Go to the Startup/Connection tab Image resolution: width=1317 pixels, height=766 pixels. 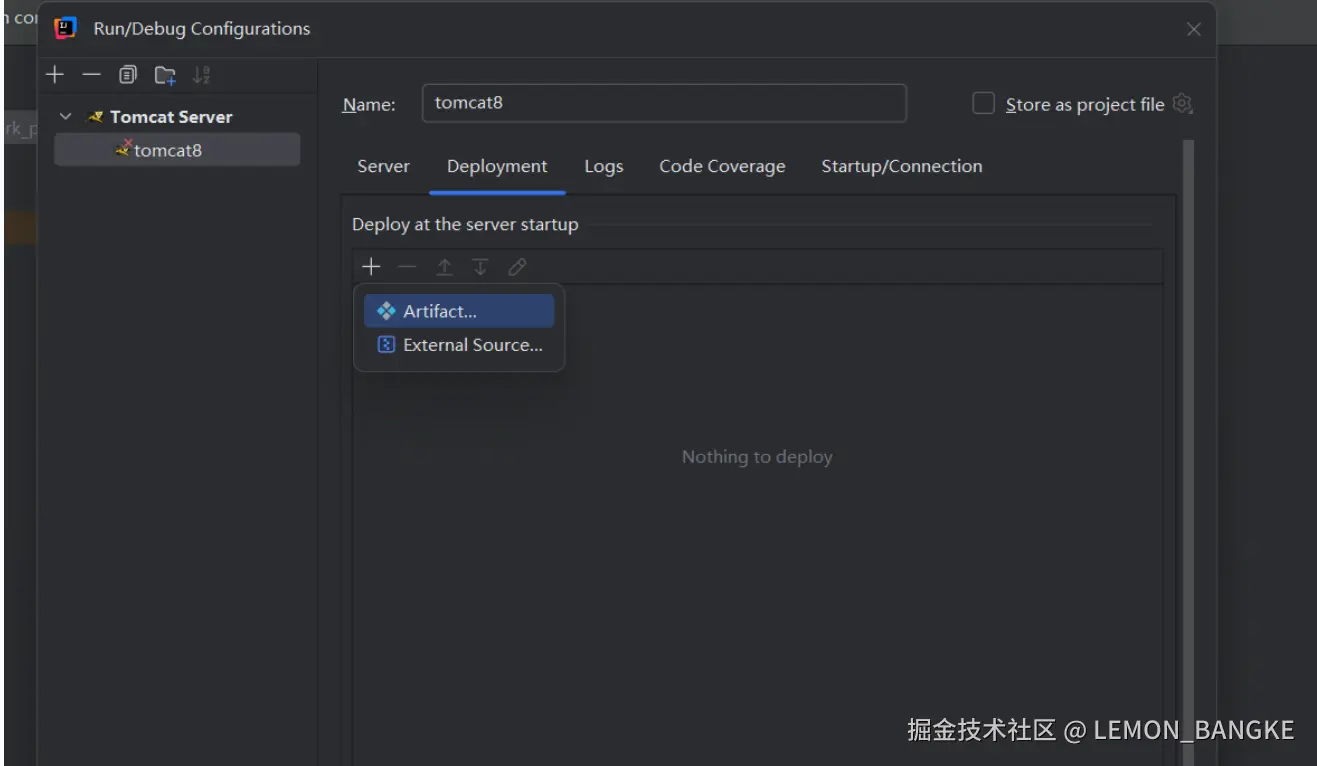[x=902, y=167]
